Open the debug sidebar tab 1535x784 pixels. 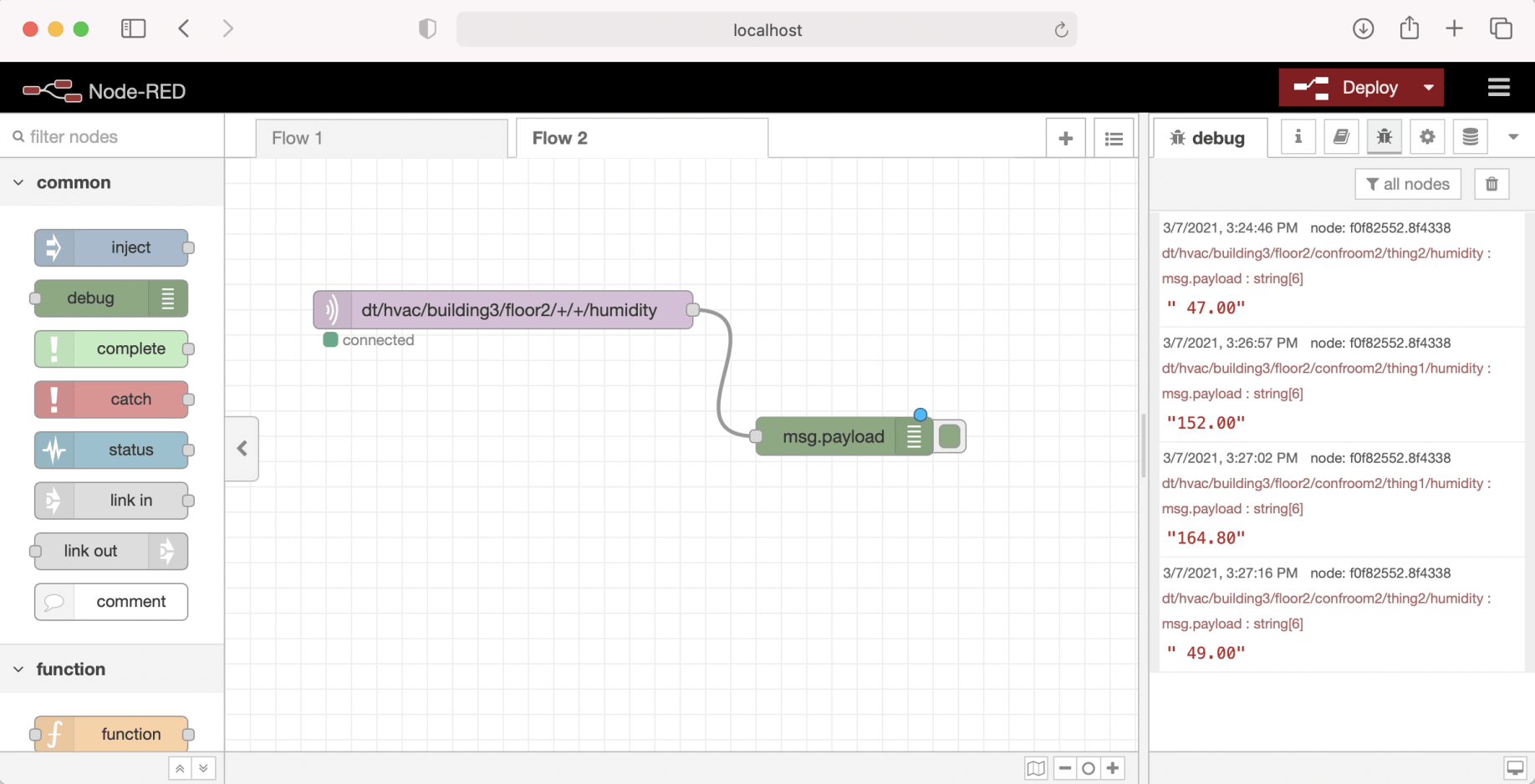point(1210,138)
